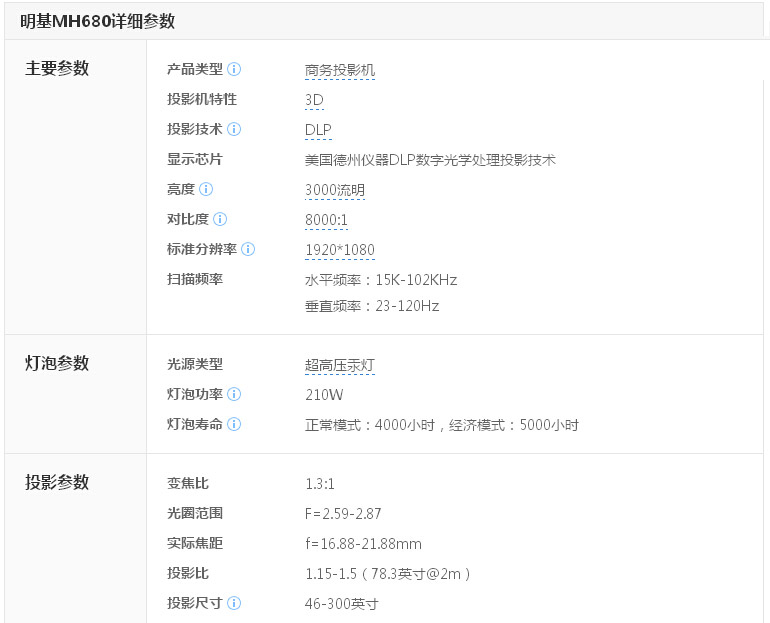The width and height of the screenshot is (770, 623).
Task: Select the 对比度 label
Action: pyautogui.click(x=188, y=219)
